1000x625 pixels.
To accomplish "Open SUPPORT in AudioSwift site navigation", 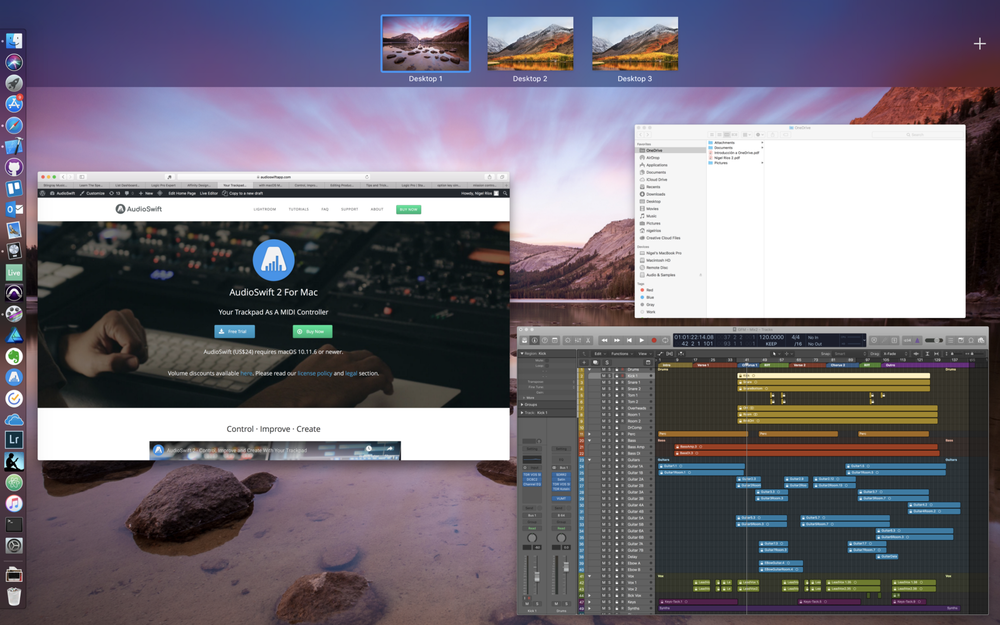I will (x=349, y=209).
